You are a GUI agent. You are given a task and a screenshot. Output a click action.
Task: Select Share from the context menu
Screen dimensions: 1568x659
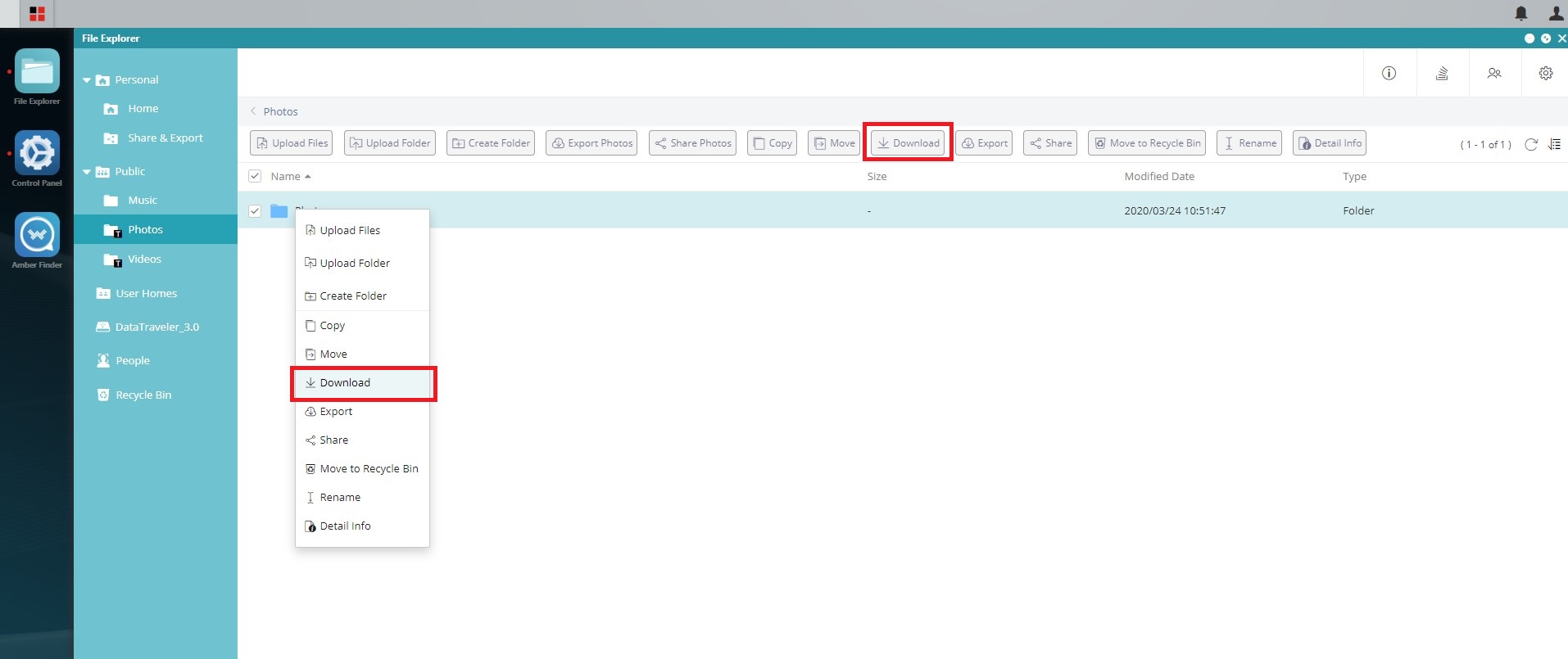tap(362, 440)
